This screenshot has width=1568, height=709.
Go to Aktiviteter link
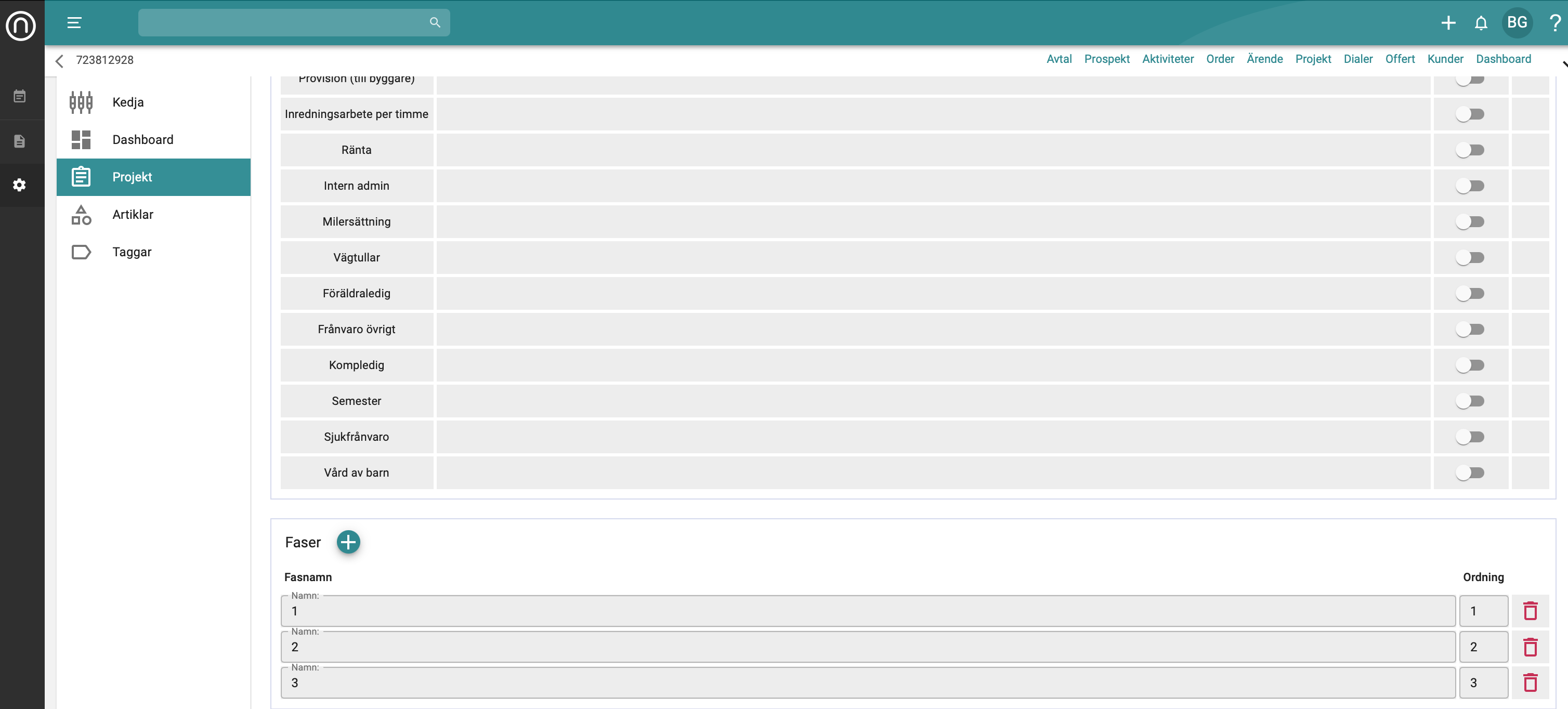[1168, 59]
